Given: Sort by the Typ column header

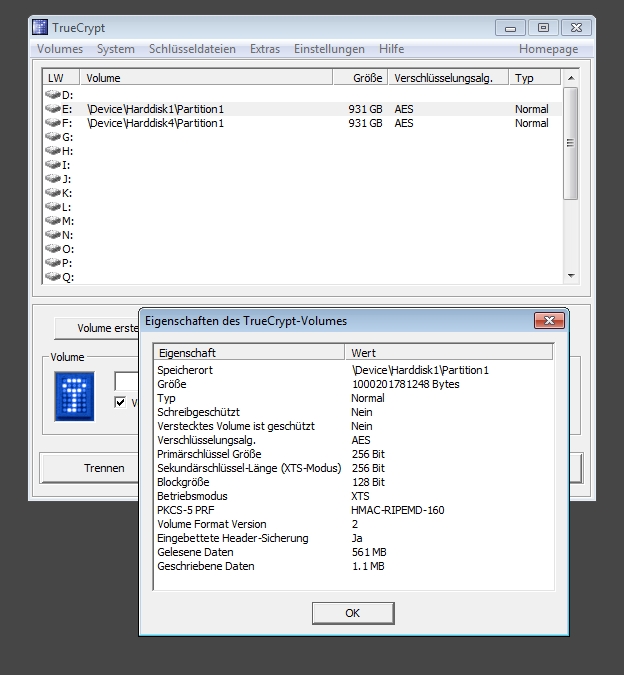Looking at the screenshot, I should 535,78.
